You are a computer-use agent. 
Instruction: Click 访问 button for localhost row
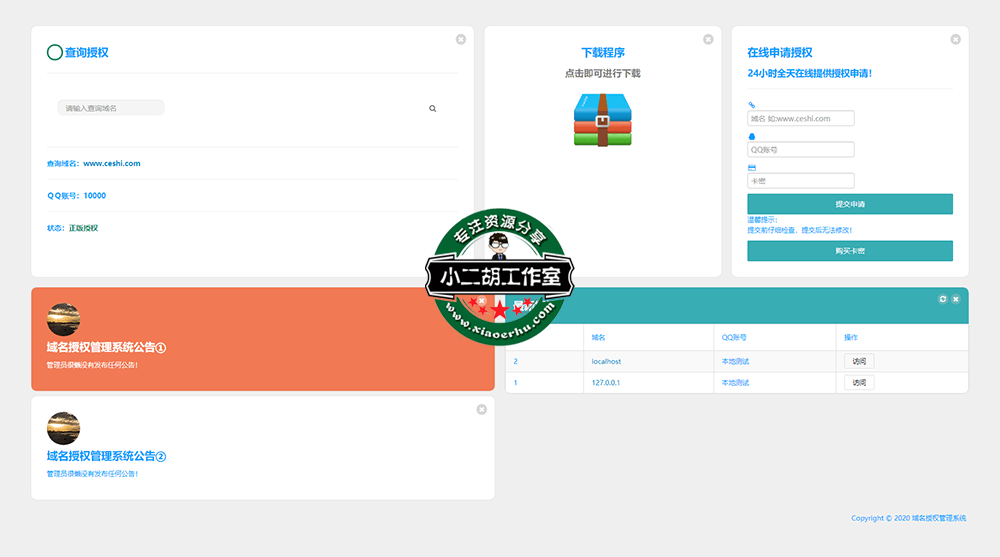pos(859,361)
